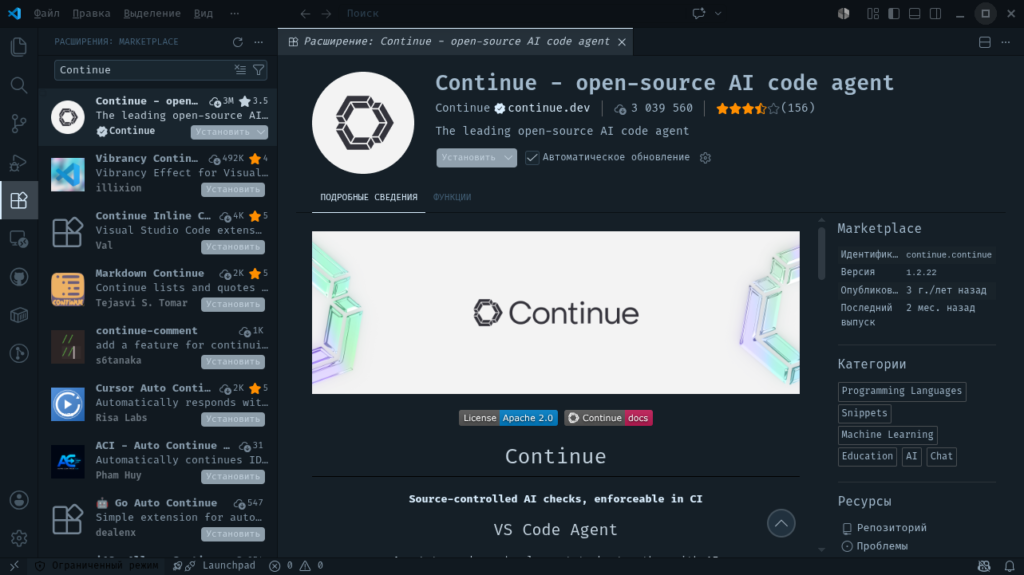
Task: Select the Machine Learning category tag
Action: (887, 435)
